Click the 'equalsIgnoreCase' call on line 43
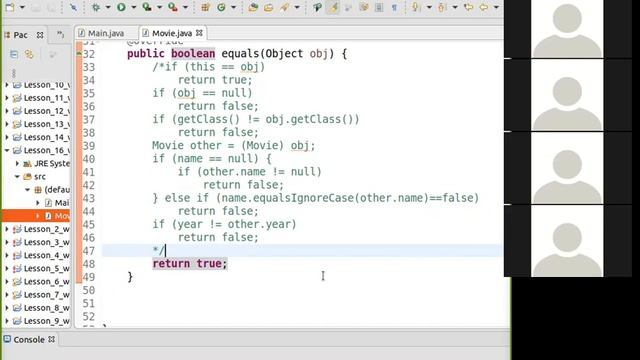640x360 pixels. [x=303, y=198]
